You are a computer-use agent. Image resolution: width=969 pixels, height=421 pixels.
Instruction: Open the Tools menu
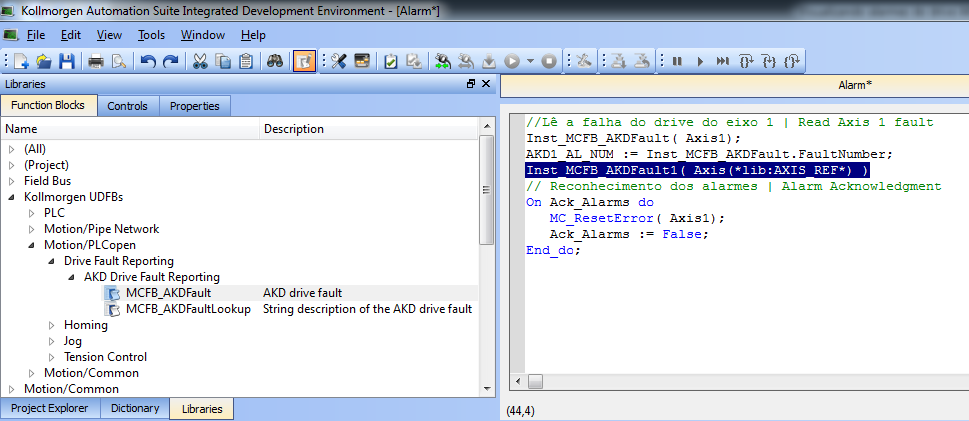(x=151, y=35)
